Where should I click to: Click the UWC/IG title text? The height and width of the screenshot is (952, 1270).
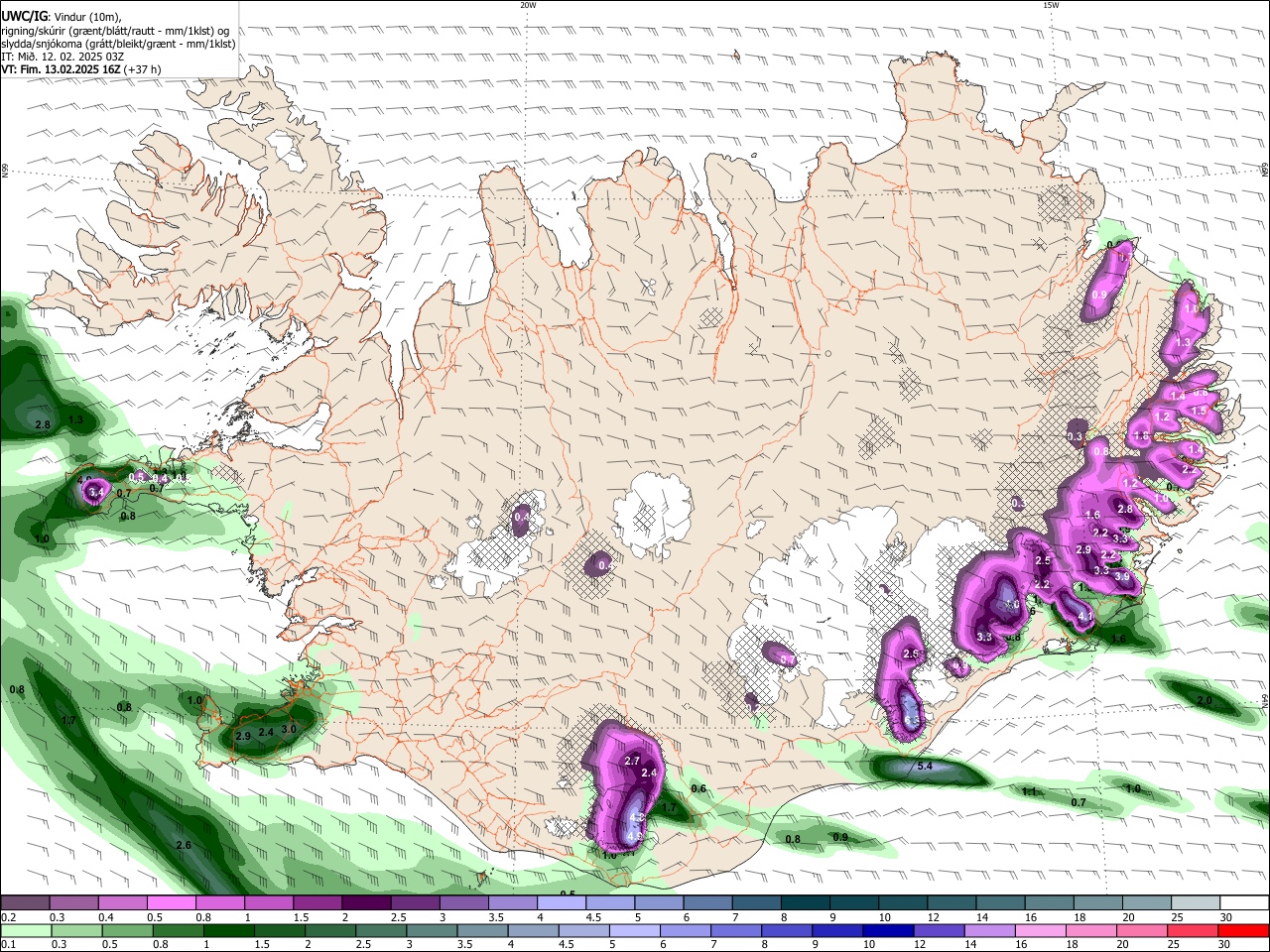23,17
